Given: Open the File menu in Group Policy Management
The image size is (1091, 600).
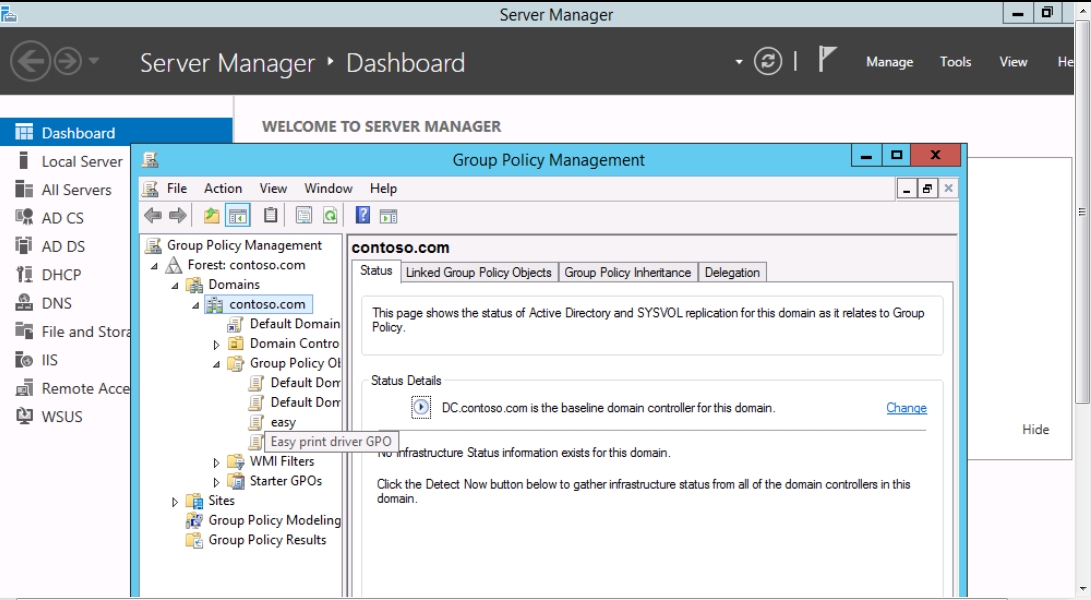Looking at the screenshot, I should click(x=177, y=189).
